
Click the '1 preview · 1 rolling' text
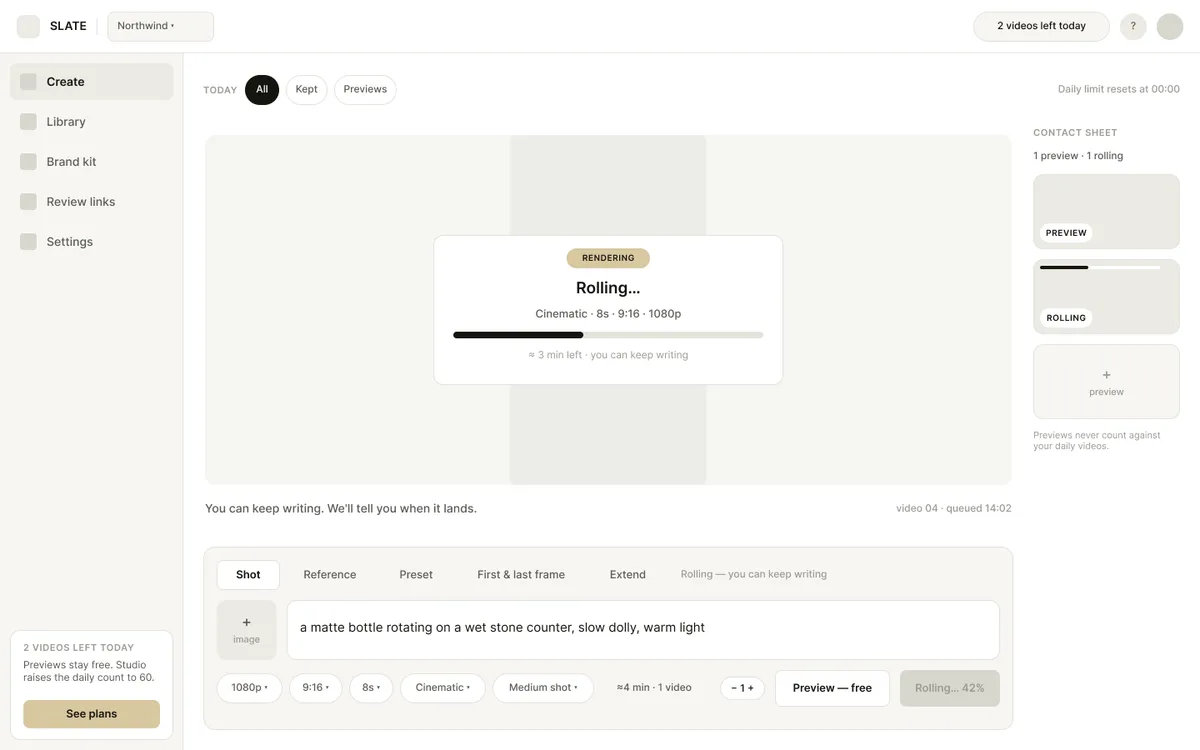1078,156
